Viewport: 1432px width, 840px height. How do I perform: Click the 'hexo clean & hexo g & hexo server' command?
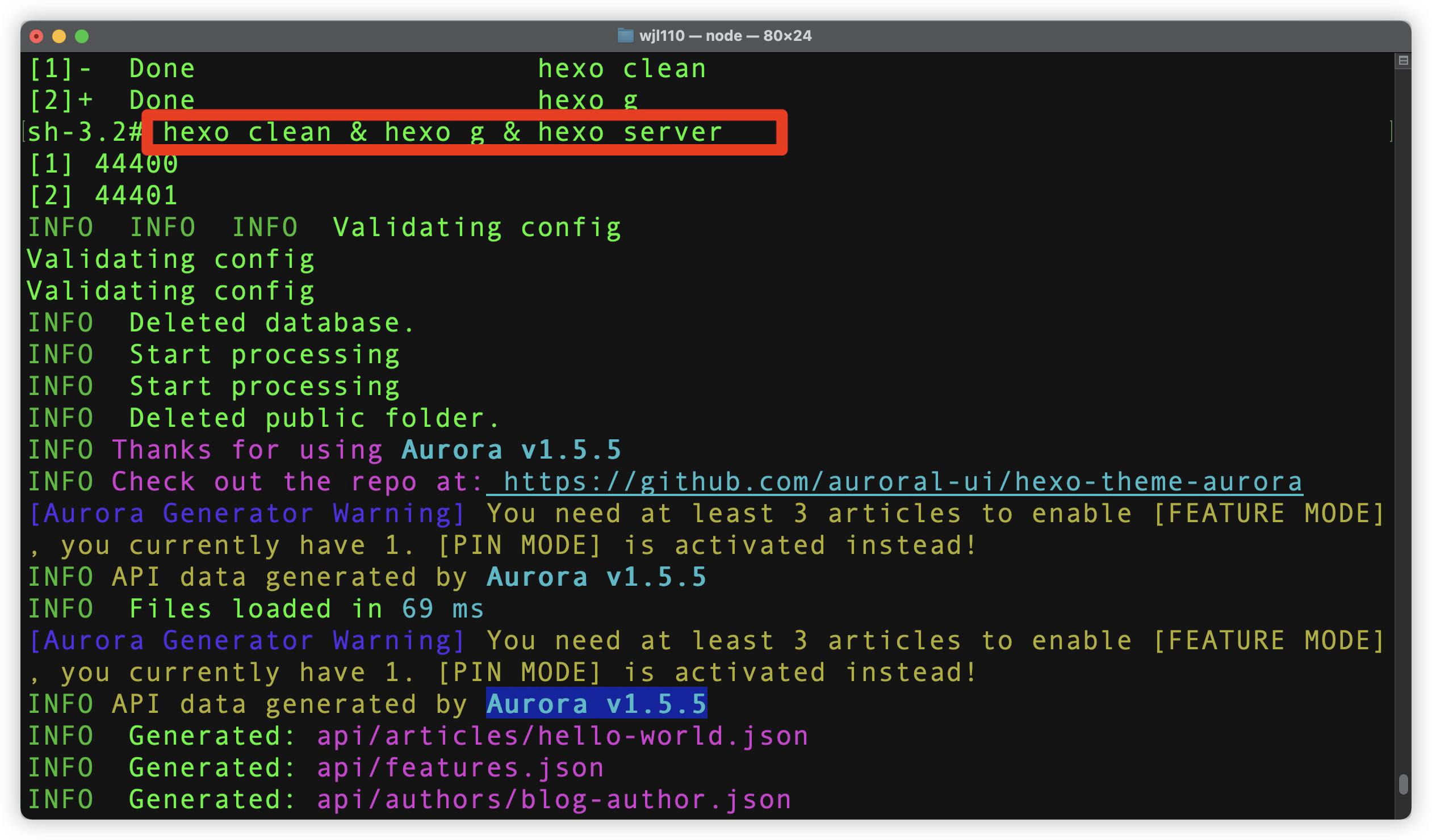pos(443,132)
